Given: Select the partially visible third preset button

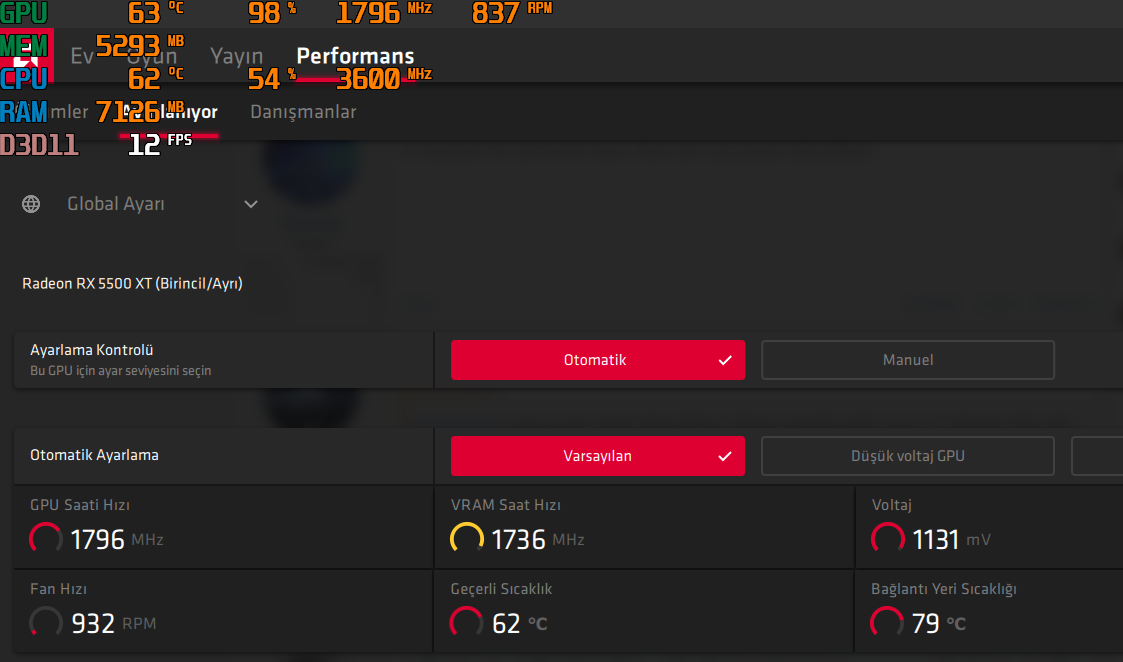Looking at the screenshot, I should (x=1097, y=456).
